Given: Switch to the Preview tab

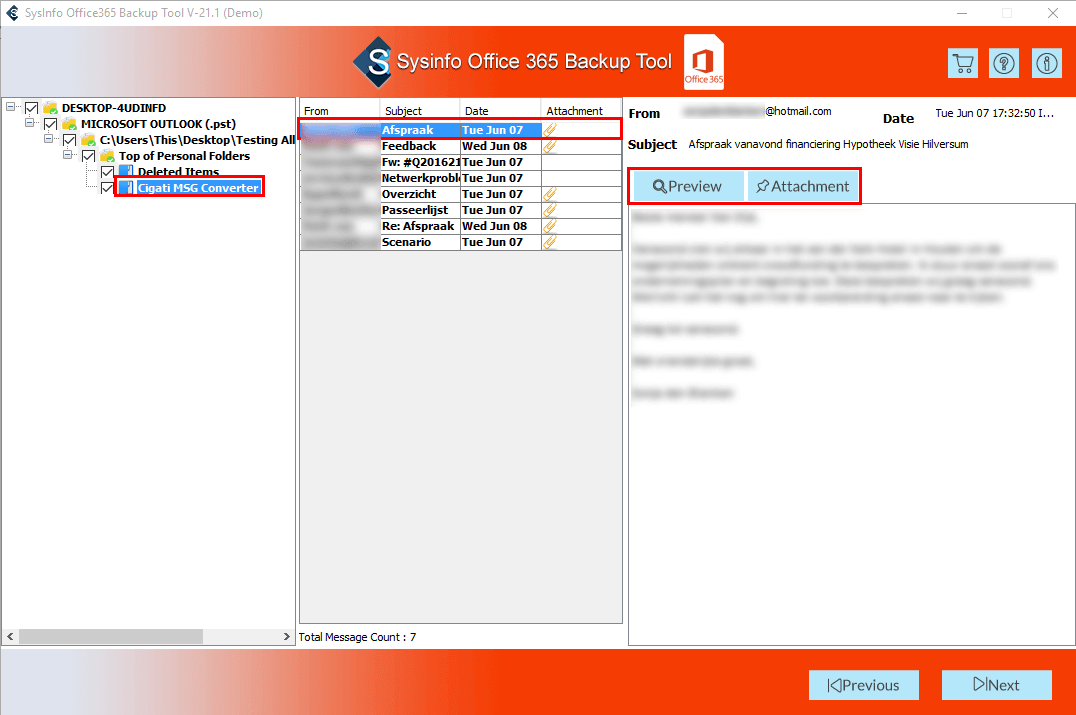Looking at the screenshot, I should tap(687, 186).
